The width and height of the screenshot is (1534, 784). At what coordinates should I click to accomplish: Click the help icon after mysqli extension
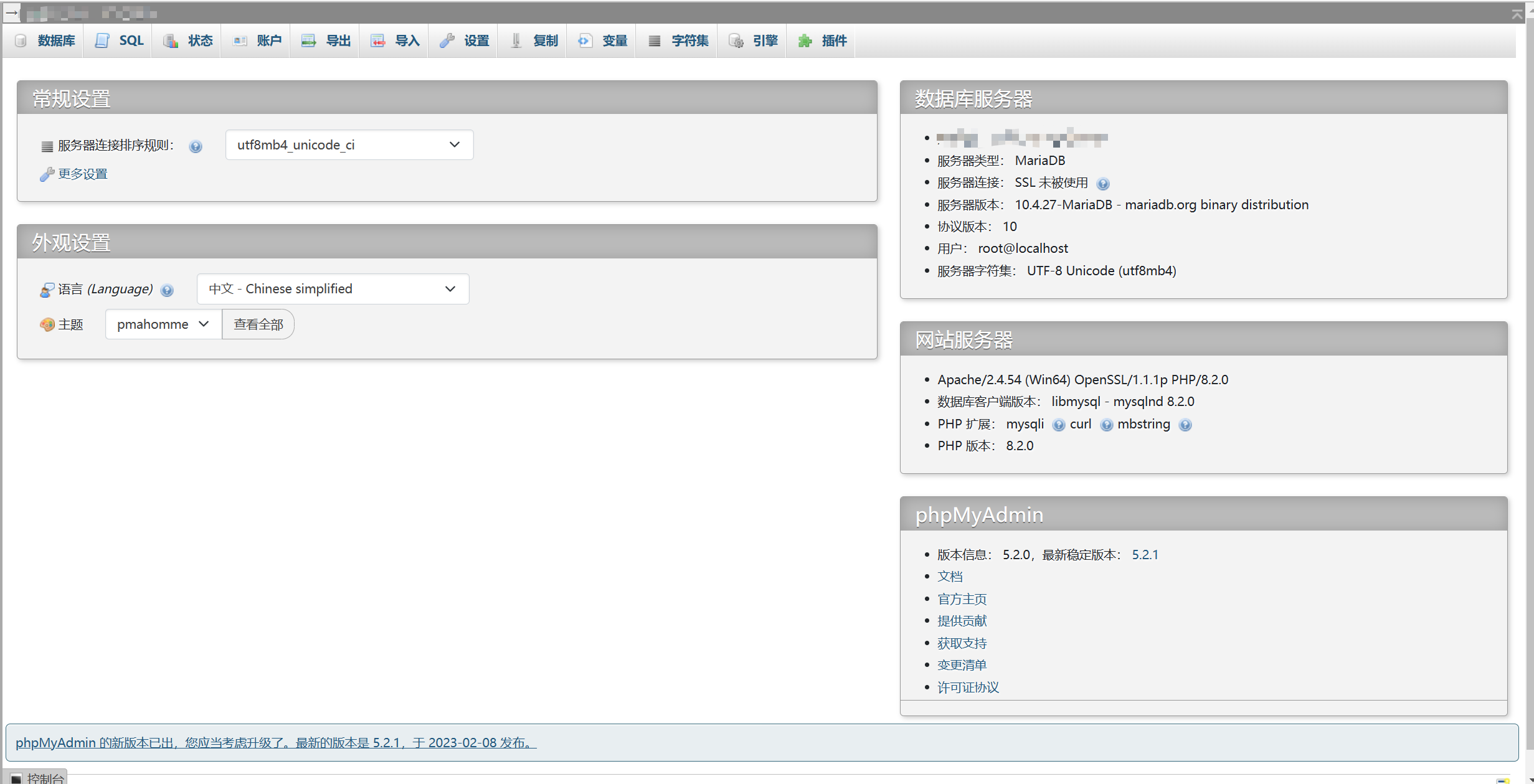coord(1058,425)
